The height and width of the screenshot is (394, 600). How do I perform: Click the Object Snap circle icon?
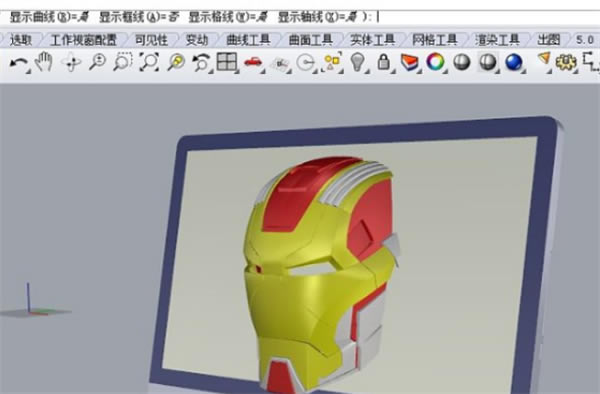306,63
